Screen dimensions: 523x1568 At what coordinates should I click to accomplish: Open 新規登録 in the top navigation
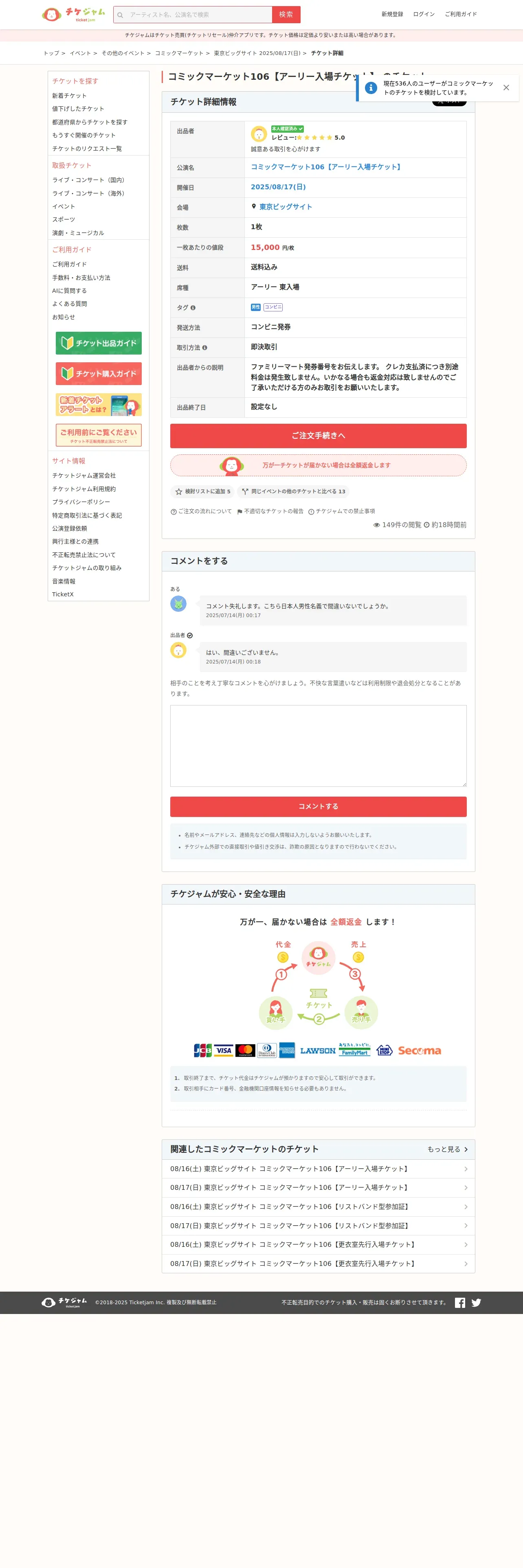pos(392,14)
